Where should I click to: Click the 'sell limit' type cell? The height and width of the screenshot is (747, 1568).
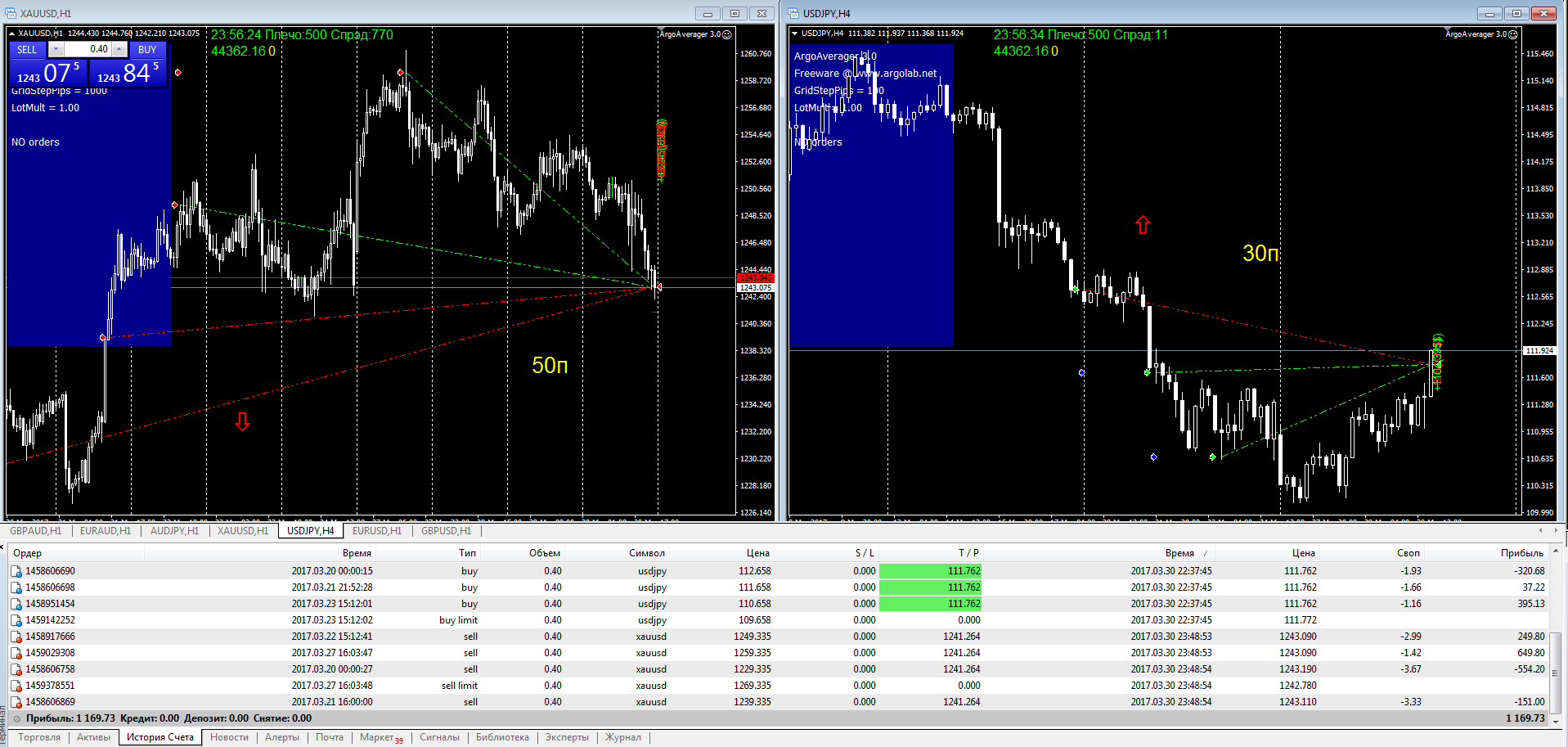pyautogui.click(x=460, y=686)
